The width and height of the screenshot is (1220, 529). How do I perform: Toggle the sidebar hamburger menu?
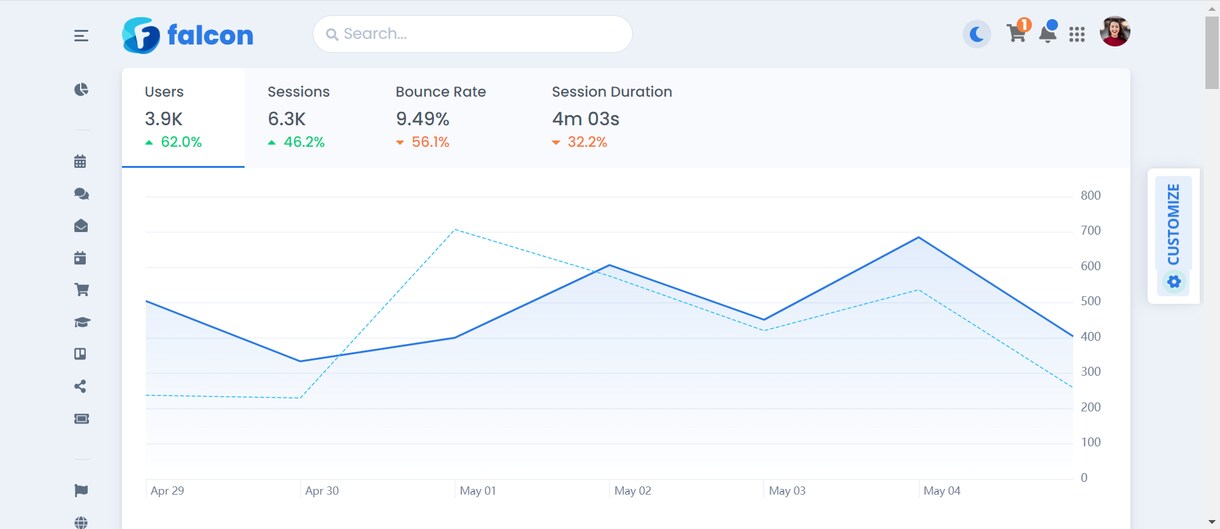[81, 36]
